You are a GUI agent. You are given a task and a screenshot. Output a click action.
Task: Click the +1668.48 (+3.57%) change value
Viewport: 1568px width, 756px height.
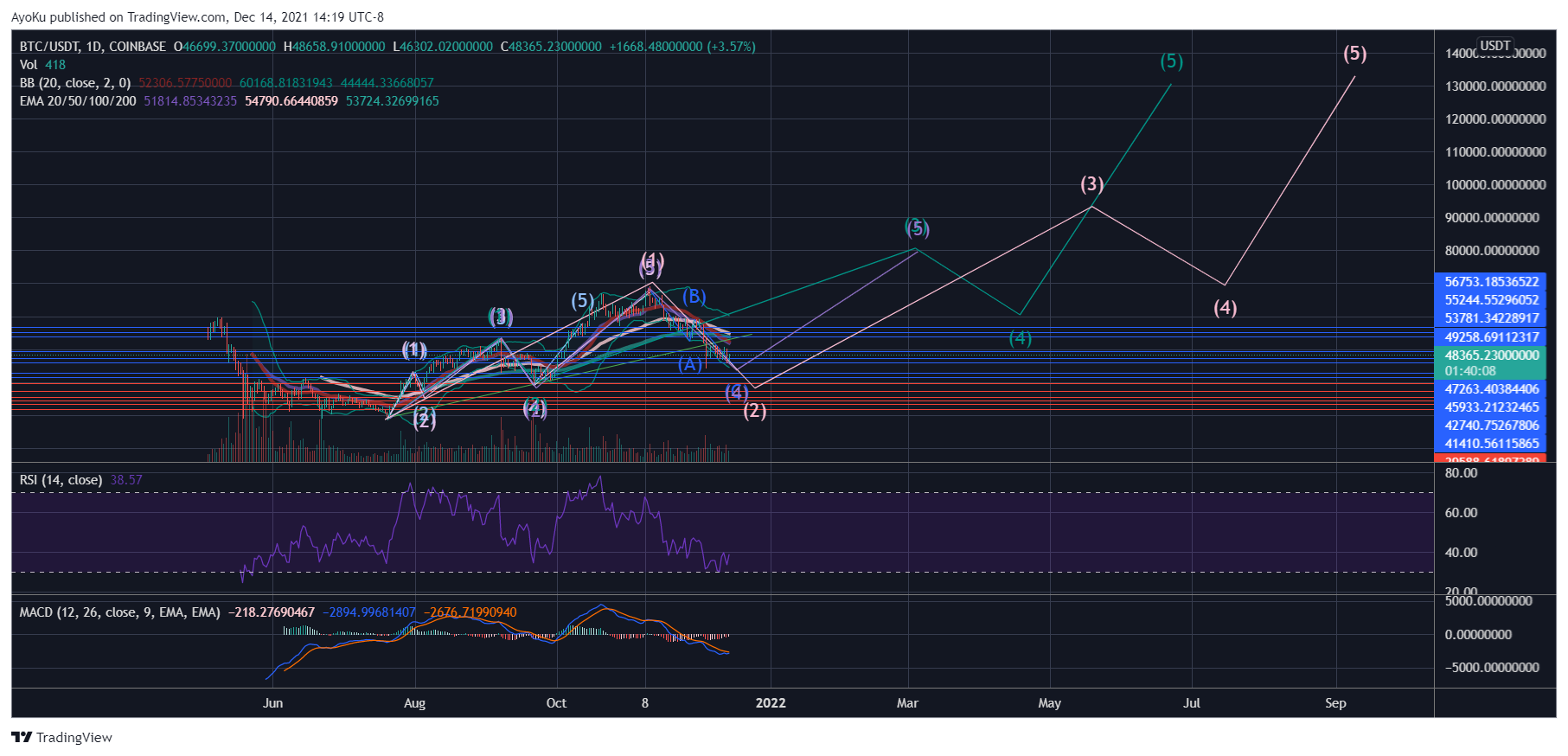coord(682,47)
